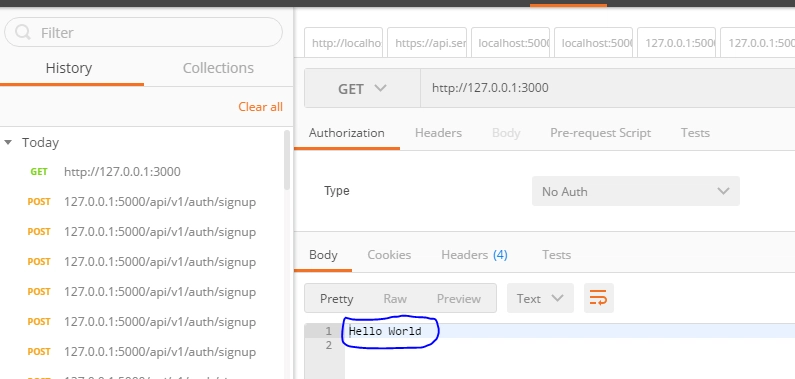Select the https://api.ser request tab
This screenshot has width=795, height=379.
pyautogui.click(x=427, y=43)
